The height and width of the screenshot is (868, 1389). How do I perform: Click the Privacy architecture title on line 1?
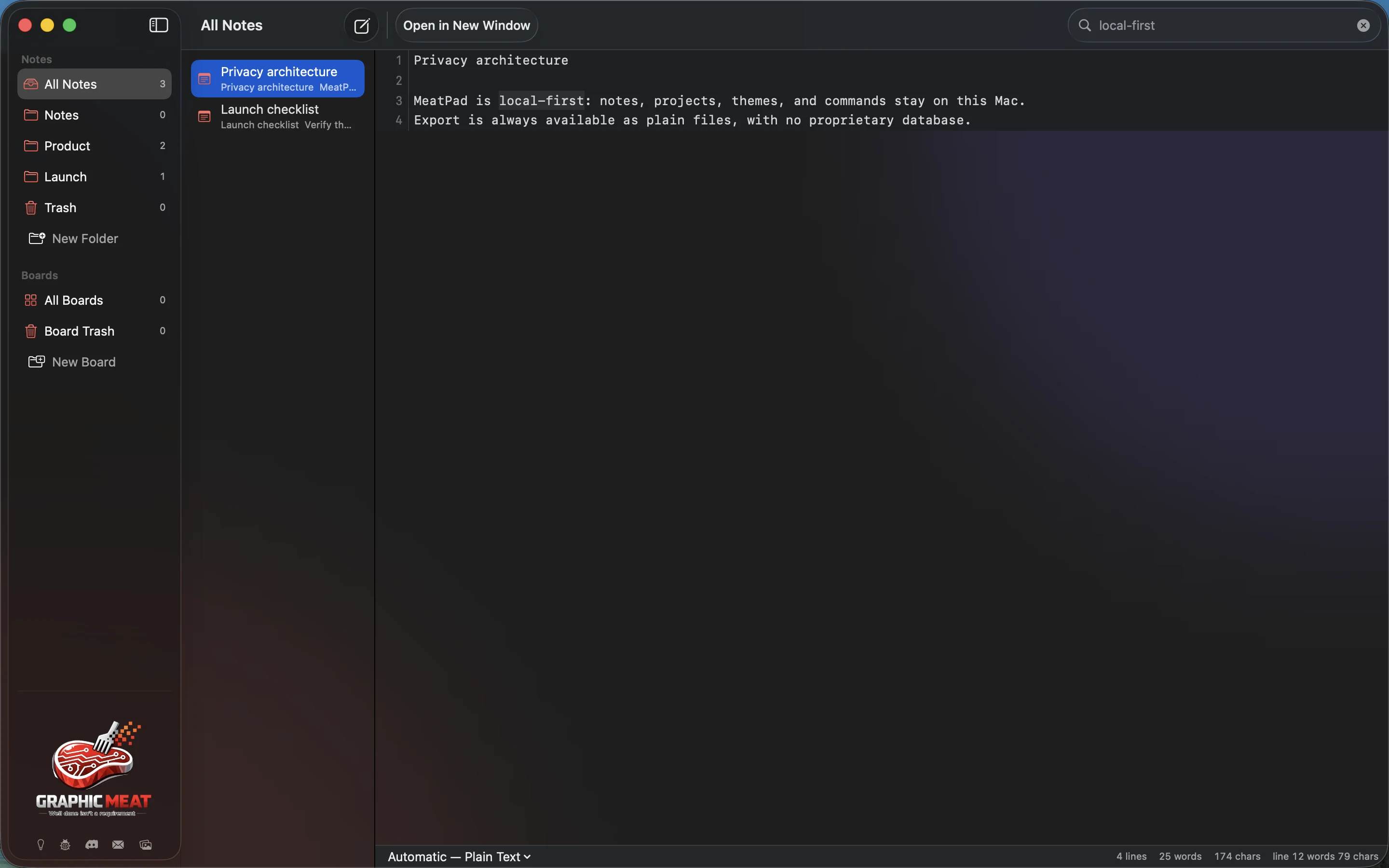(491, 60)
